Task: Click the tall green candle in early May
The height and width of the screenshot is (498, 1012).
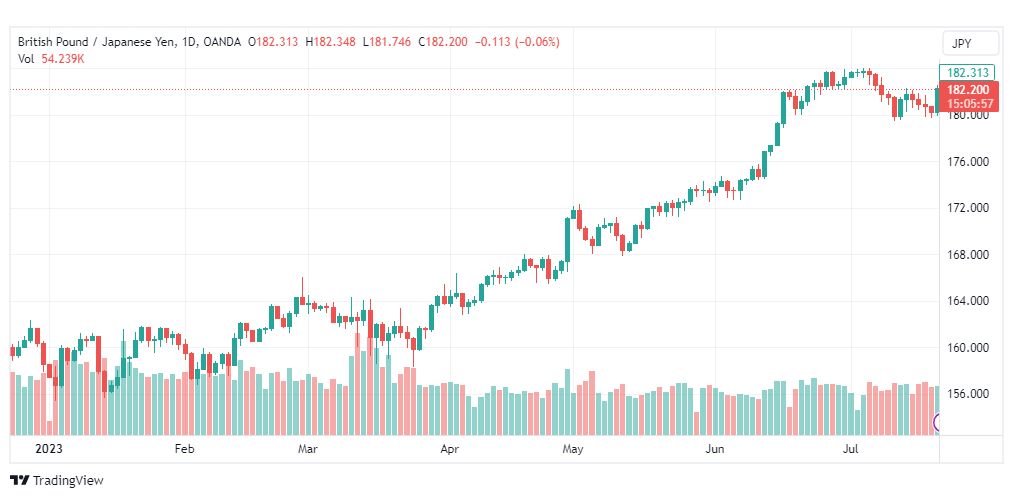Action: (567, 239)
